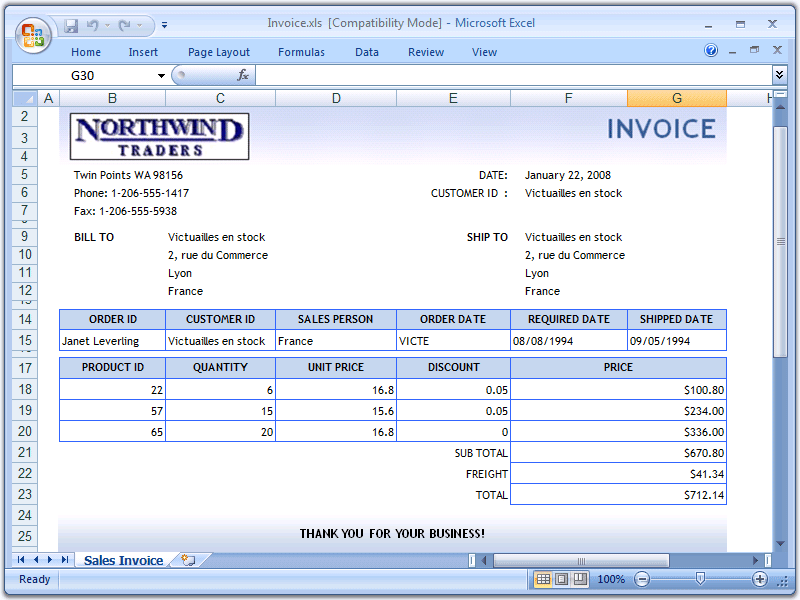The image size is (800, 600).
Task: Click horizontal scrollbar left arrow
Action: click(x=484, y=560)
